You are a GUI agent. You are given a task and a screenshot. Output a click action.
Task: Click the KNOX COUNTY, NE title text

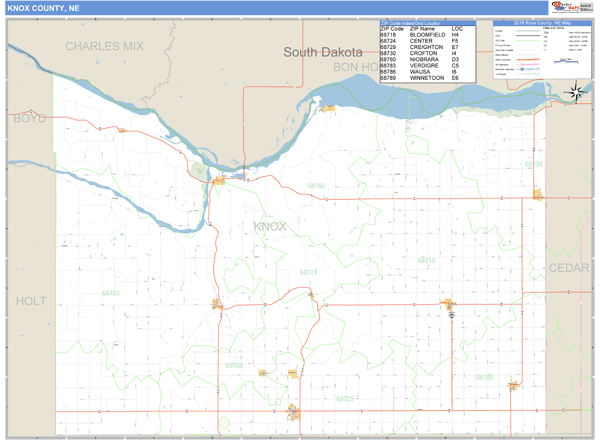44,9
